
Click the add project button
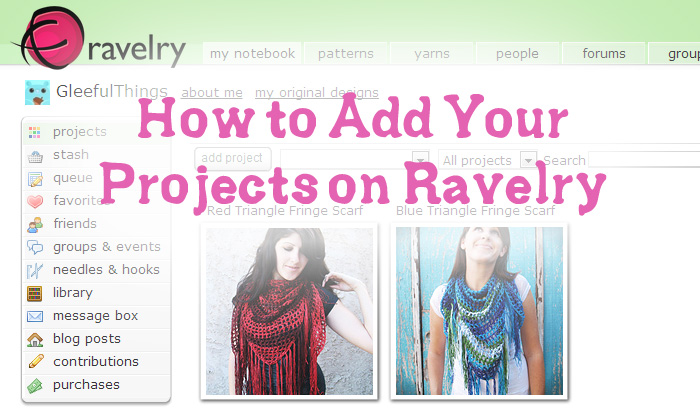click(x=232, y=158)
